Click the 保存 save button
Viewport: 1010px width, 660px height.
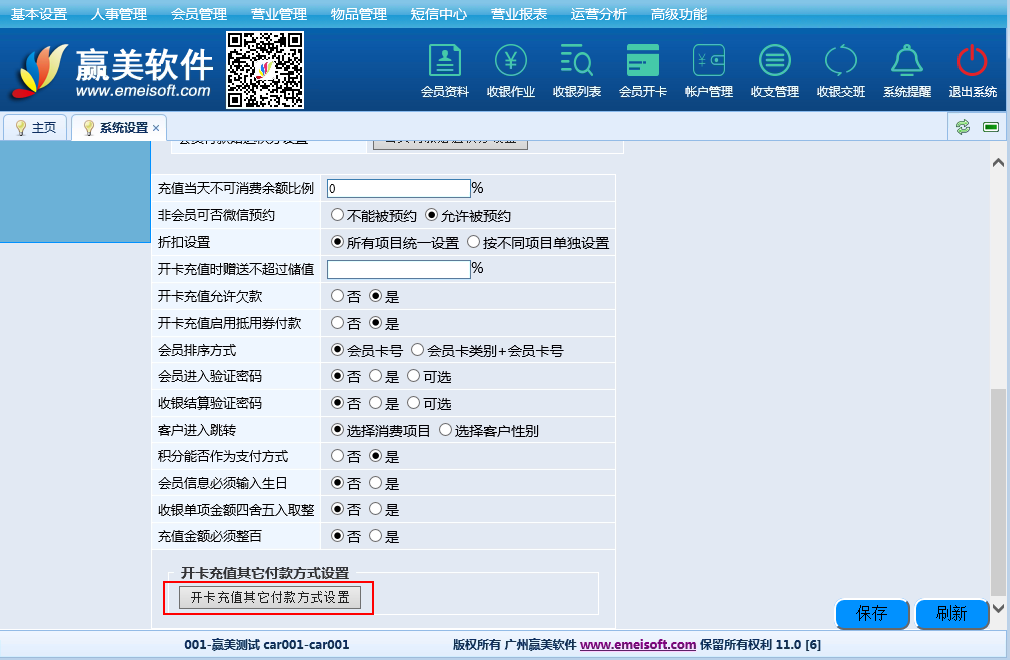pyautogui.click(x=871, y=614)
